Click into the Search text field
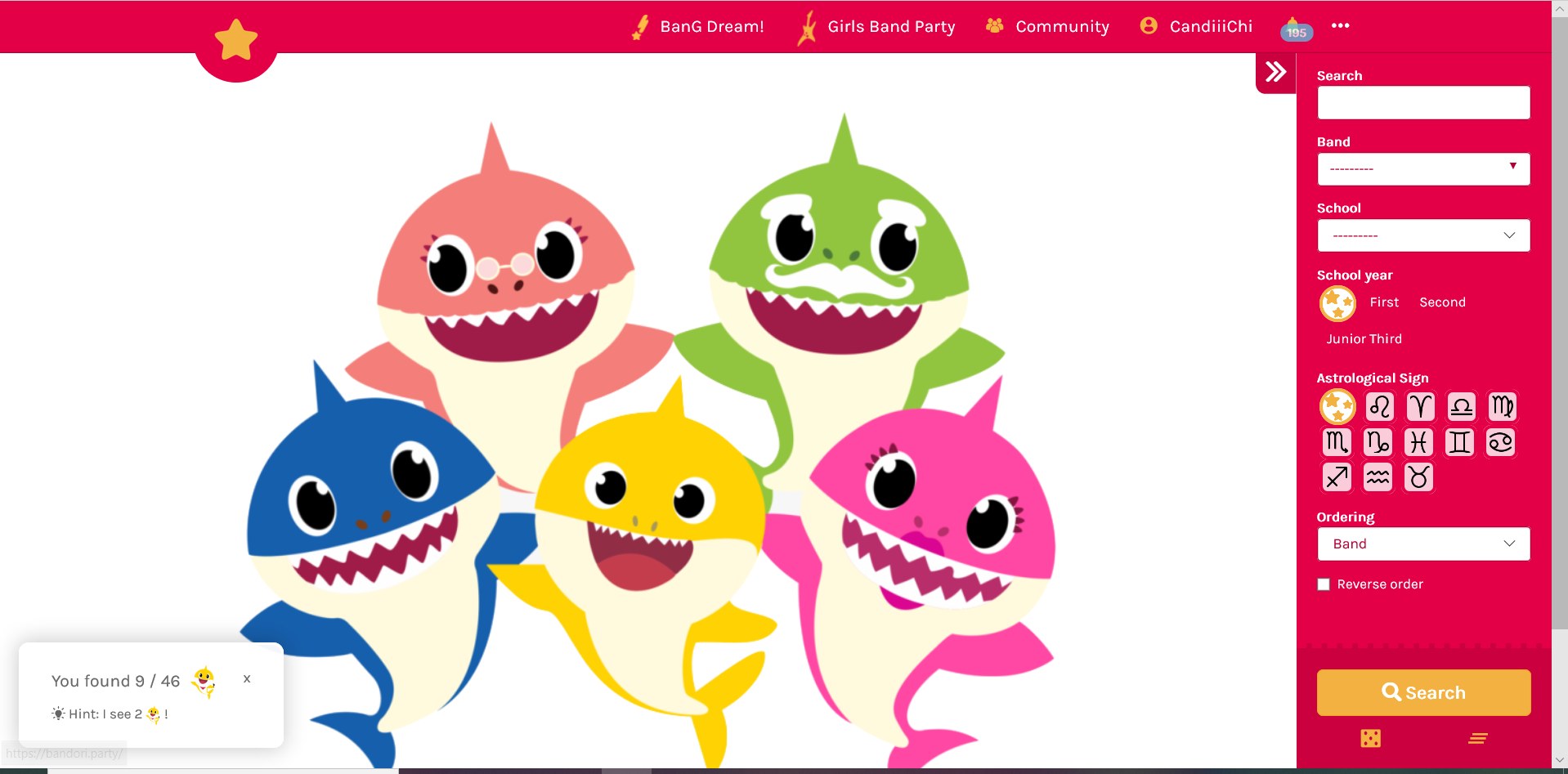The image size is (1568, 774). click(x=1423, y=103)
